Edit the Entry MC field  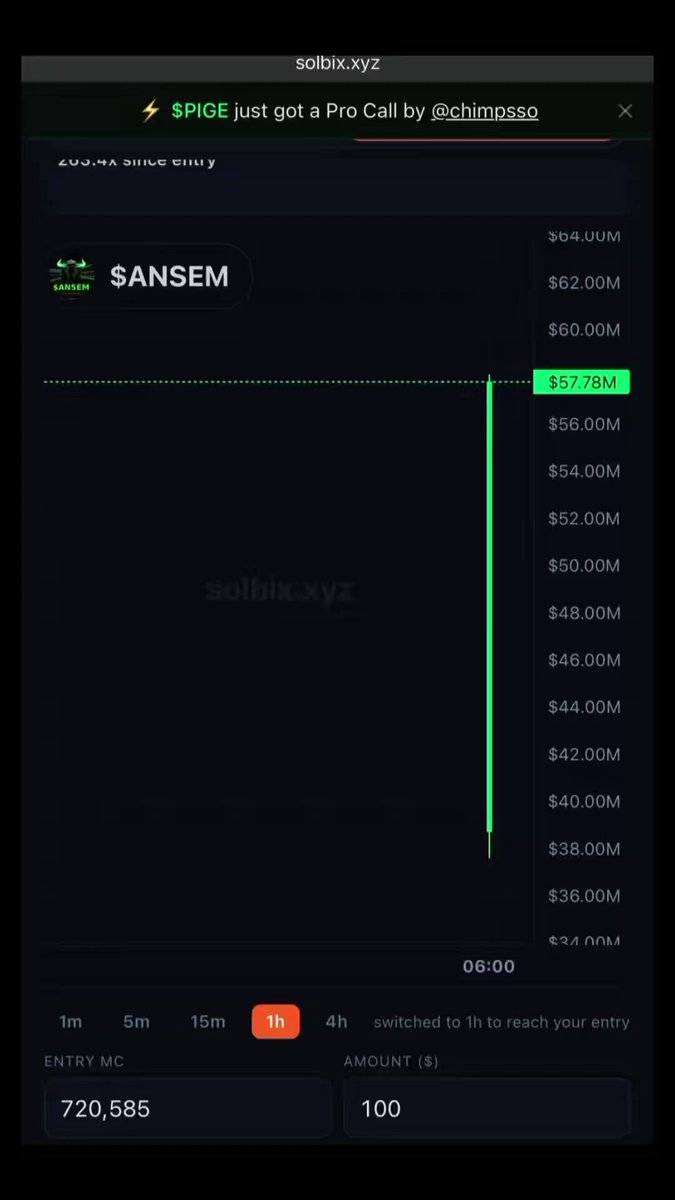tap(188, 1108)
